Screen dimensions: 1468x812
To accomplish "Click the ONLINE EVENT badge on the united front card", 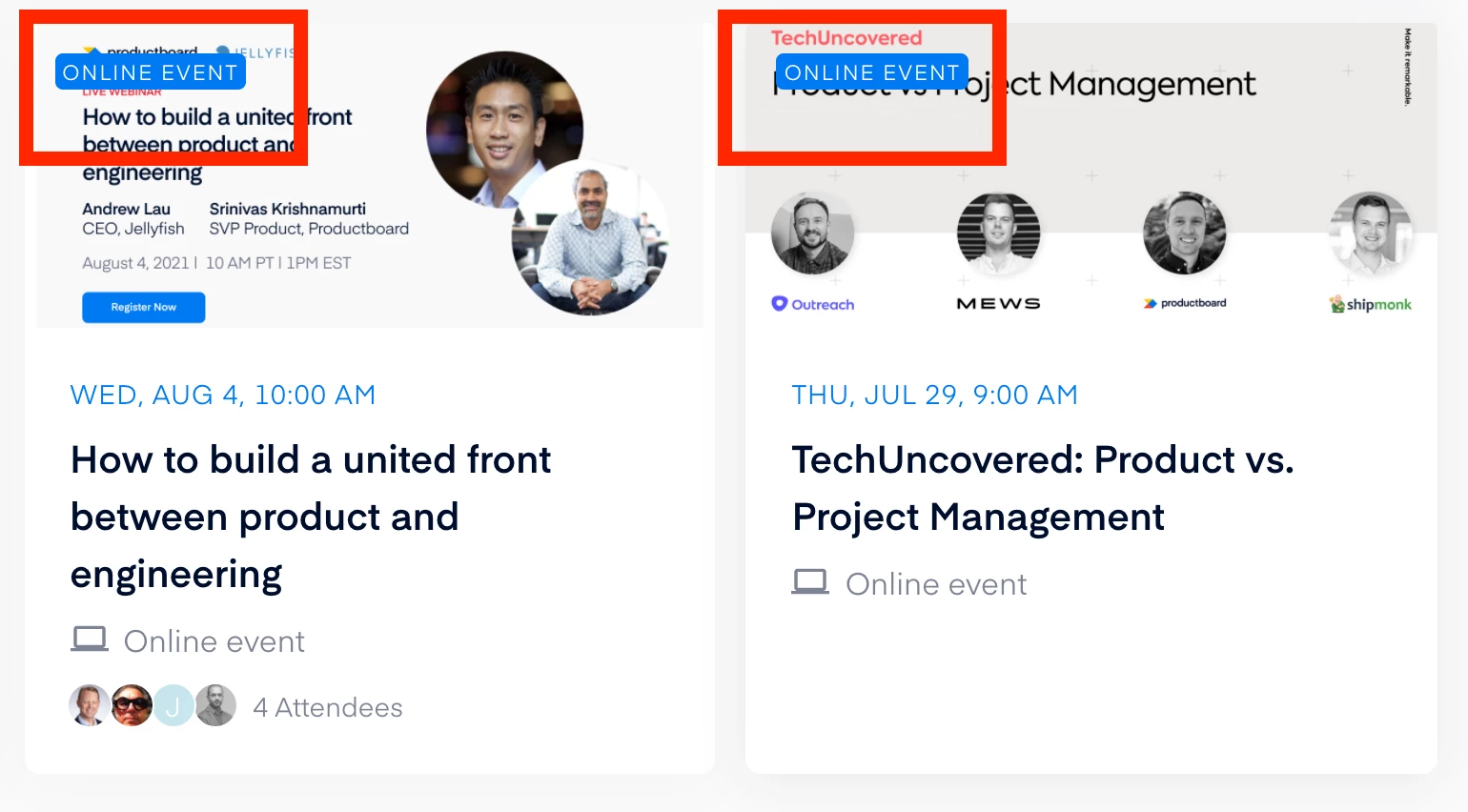I will (x=151, y=72).
